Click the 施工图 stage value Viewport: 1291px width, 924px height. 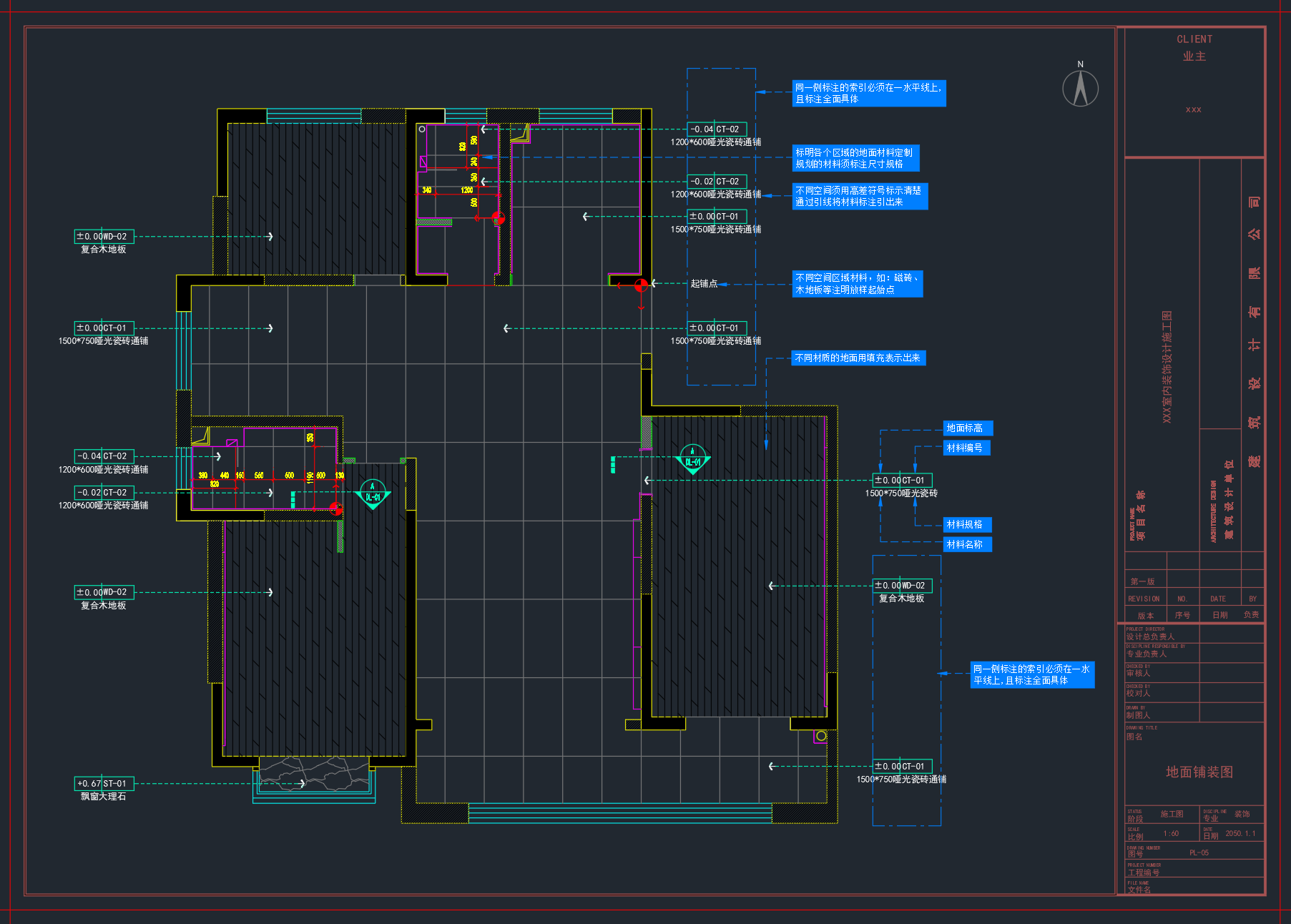(1172, 815)
